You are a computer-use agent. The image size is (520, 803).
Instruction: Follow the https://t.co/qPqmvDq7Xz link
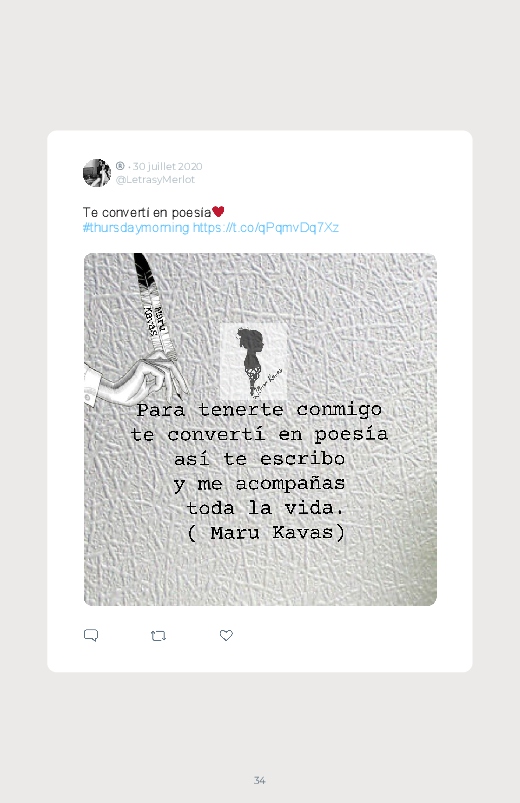pos(265,227)
